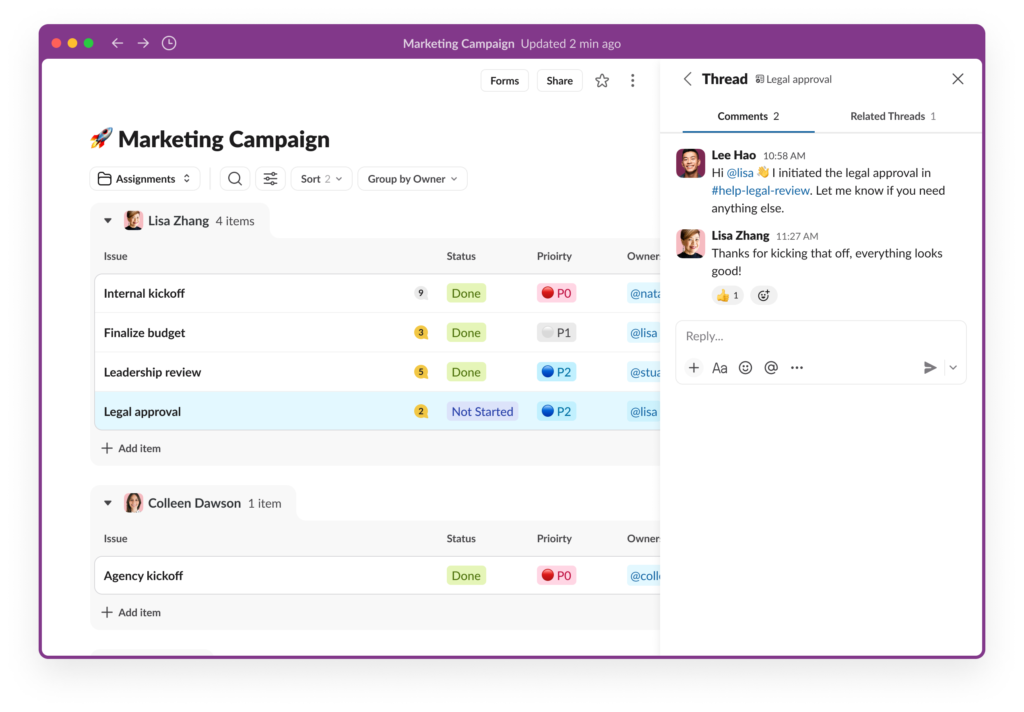This screenshot has width=1024, height=712.
Task: Click the history clock icon
Action: (169, 43)
